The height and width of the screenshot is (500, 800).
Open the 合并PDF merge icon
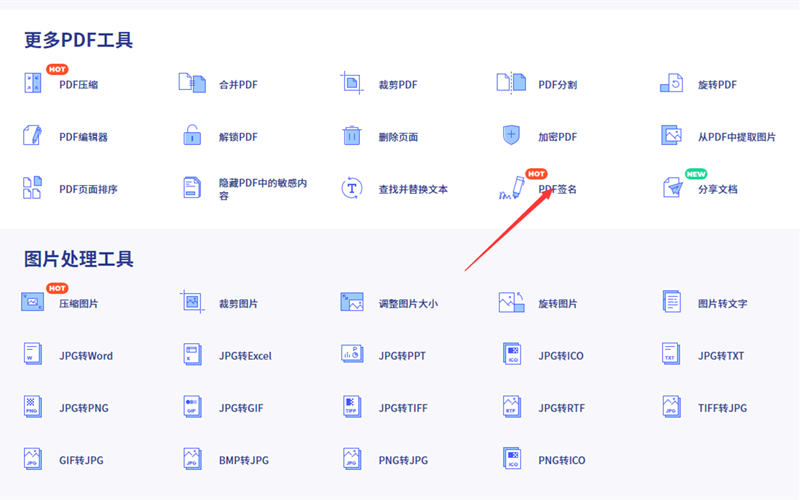[191, 84]
